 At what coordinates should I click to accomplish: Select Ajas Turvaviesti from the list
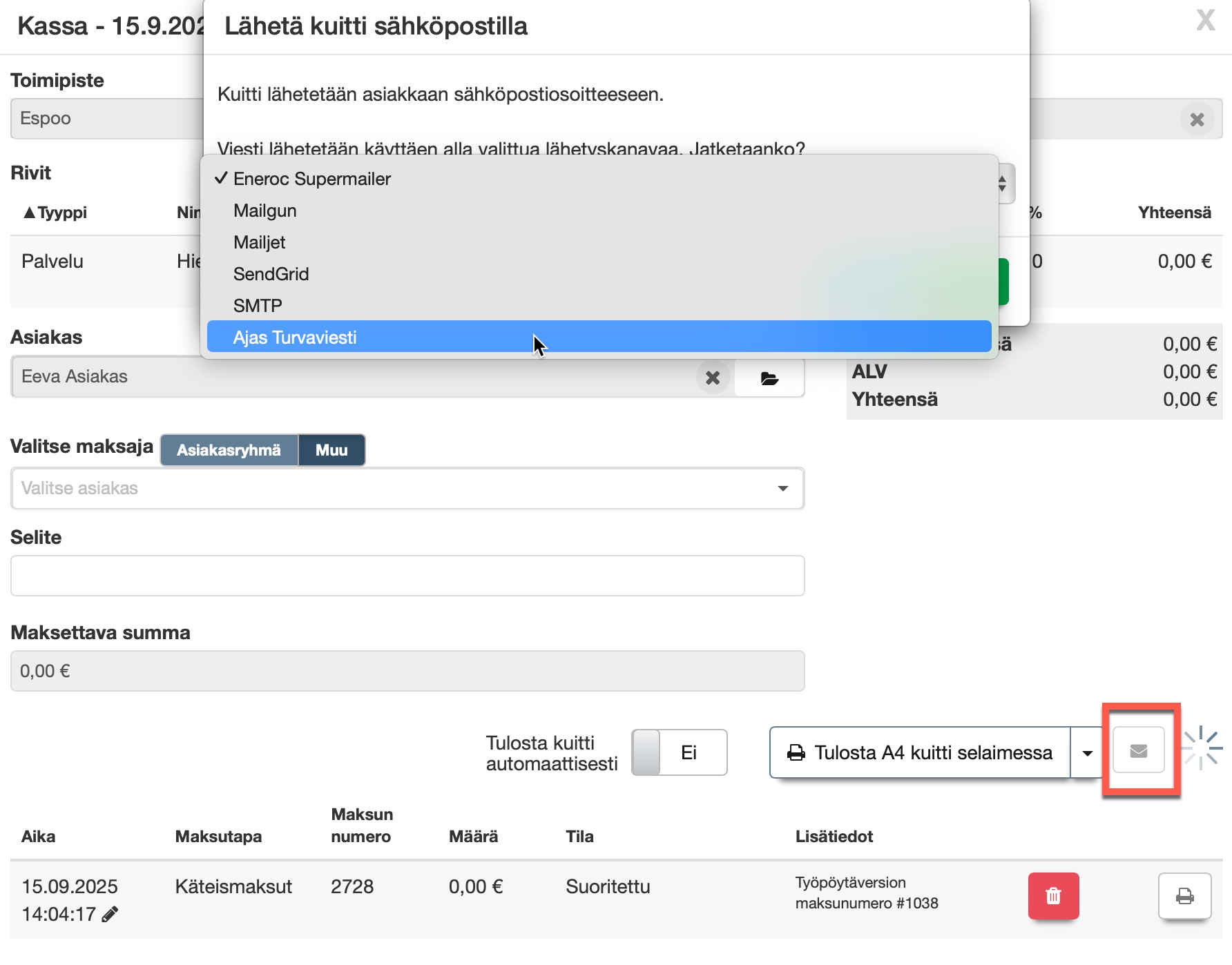click(x=295, y=338)
